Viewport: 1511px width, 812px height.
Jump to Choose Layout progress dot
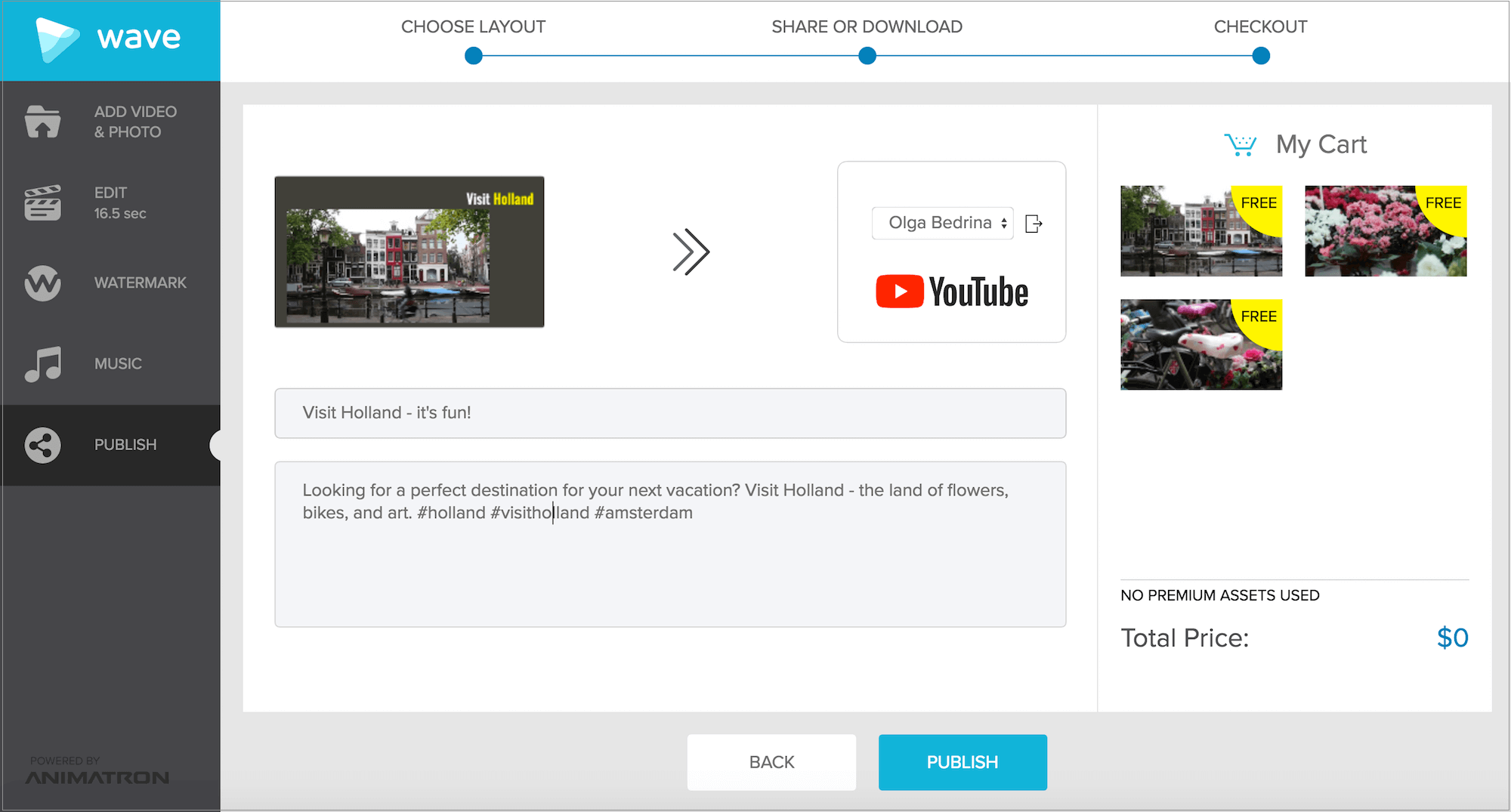coord(474,56)
